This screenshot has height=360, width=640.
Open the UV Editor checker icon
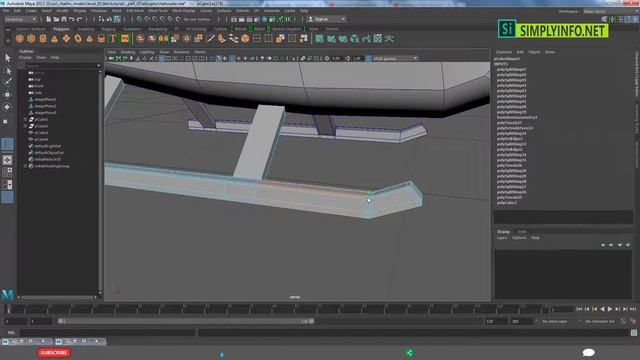coord(378,39)
